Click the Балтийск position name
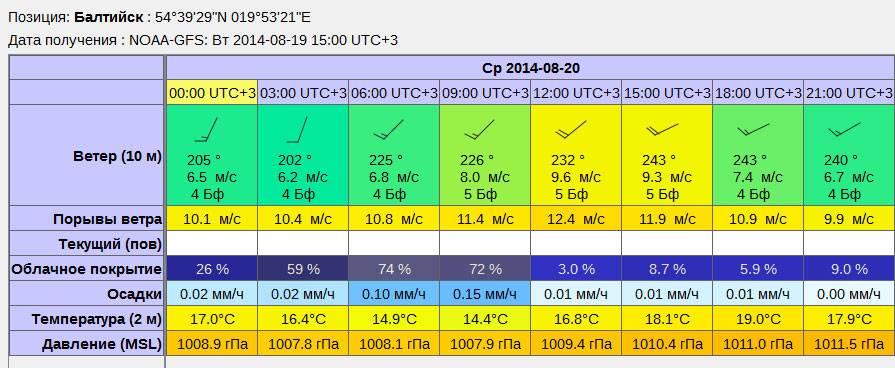 pyautogui.click(x=109, y=17)
